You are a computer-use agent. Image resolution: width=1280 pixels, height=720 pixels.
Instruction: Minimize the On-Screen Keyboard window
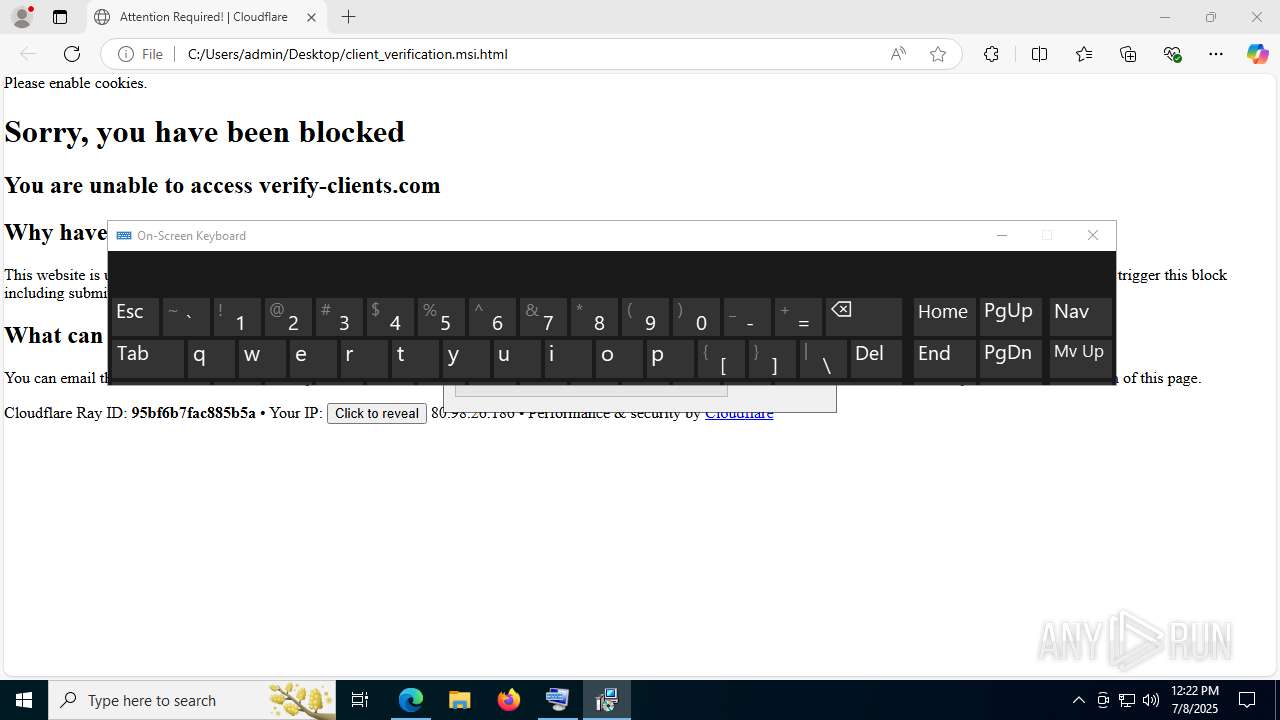tap(1002, 236)
